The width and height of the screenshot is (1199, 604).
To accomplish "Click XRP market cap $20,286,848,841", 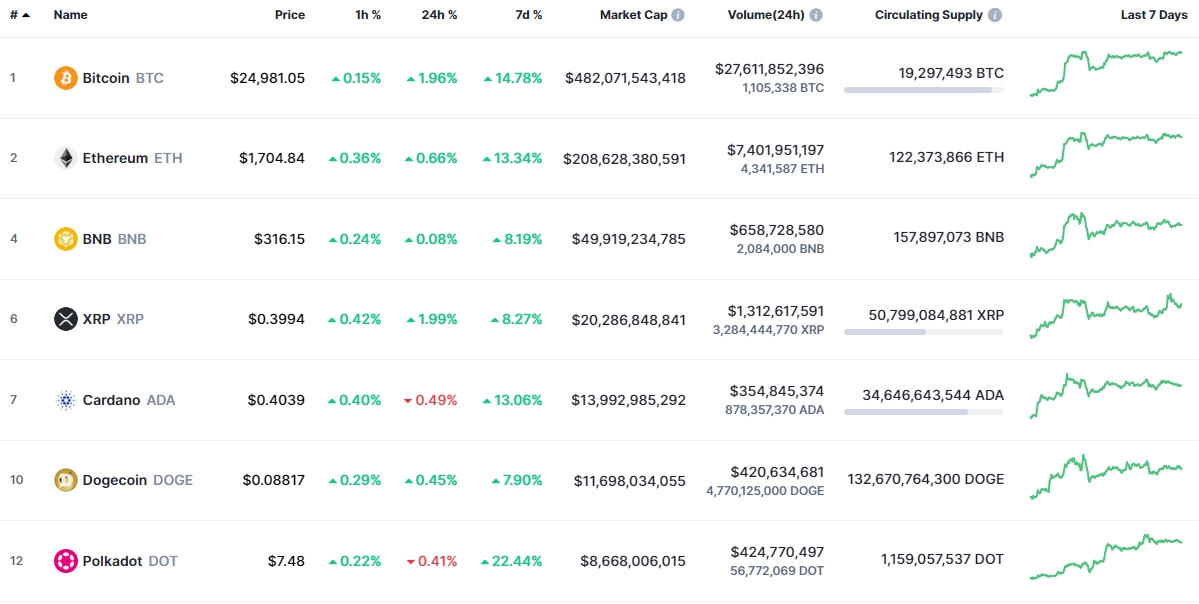I will click(x=629, y=319).
